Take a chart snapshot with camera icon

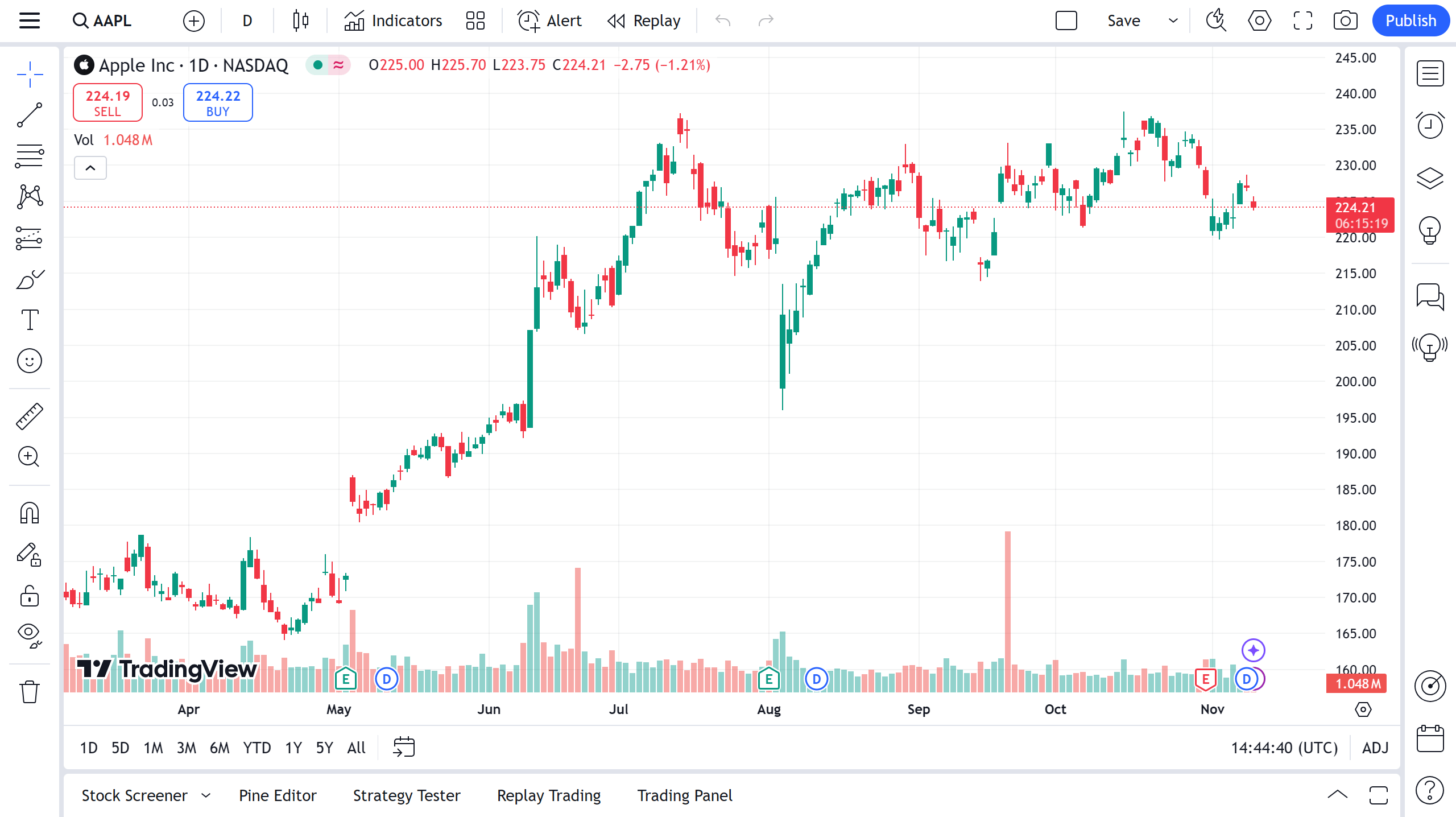click(1345, 21)
